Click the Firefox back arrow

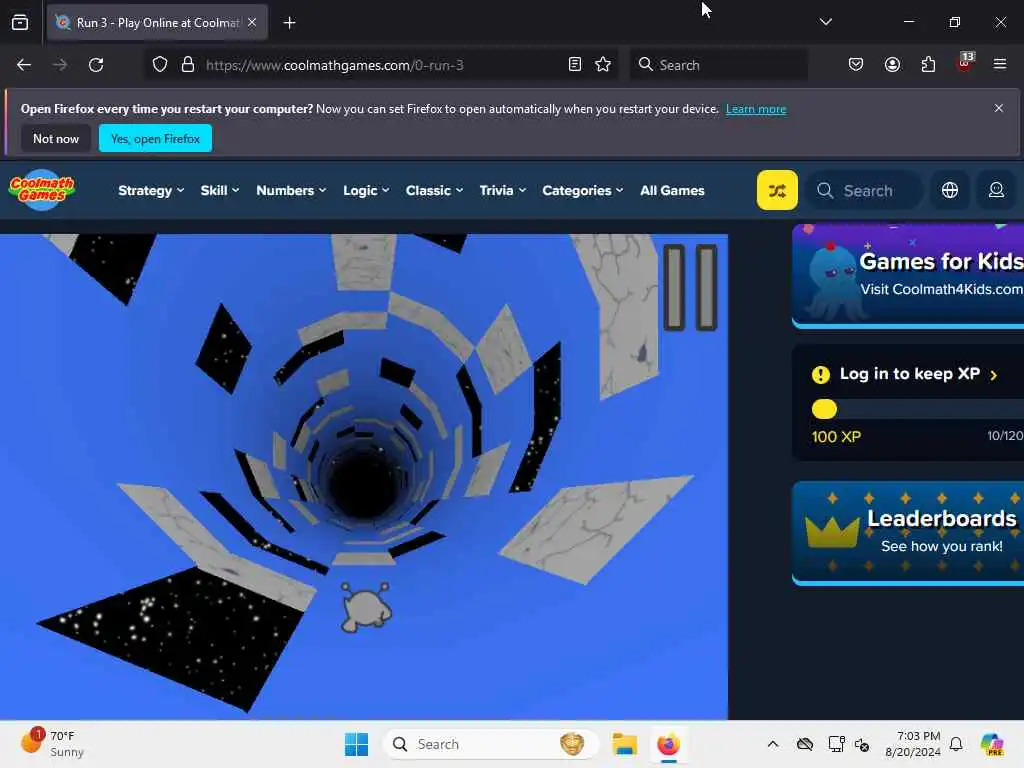pyautogui.click(x=24, y=65)
